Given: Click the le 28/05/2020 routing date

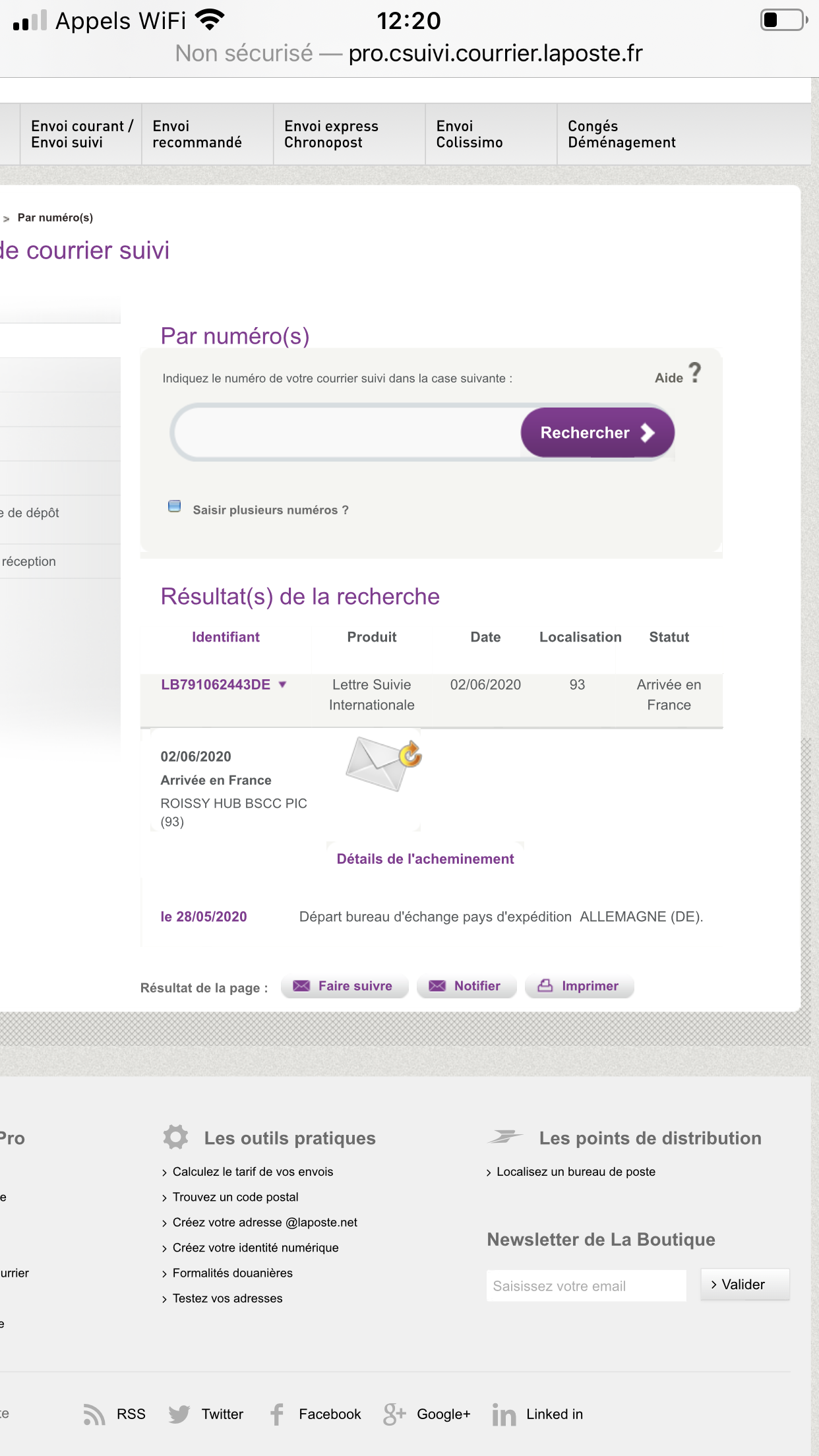Looking at the screenshot, I should 204,917.
